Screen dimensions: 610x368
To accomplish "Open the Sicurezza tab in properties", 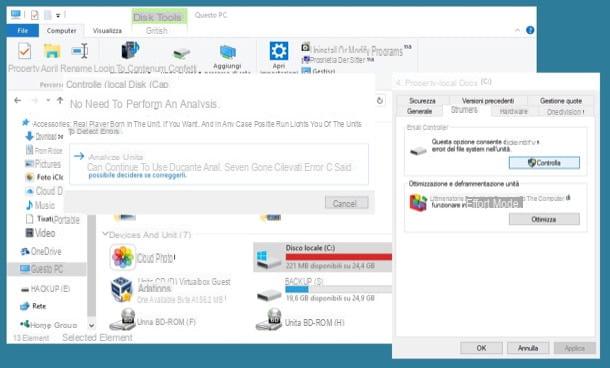I will 422,101.
